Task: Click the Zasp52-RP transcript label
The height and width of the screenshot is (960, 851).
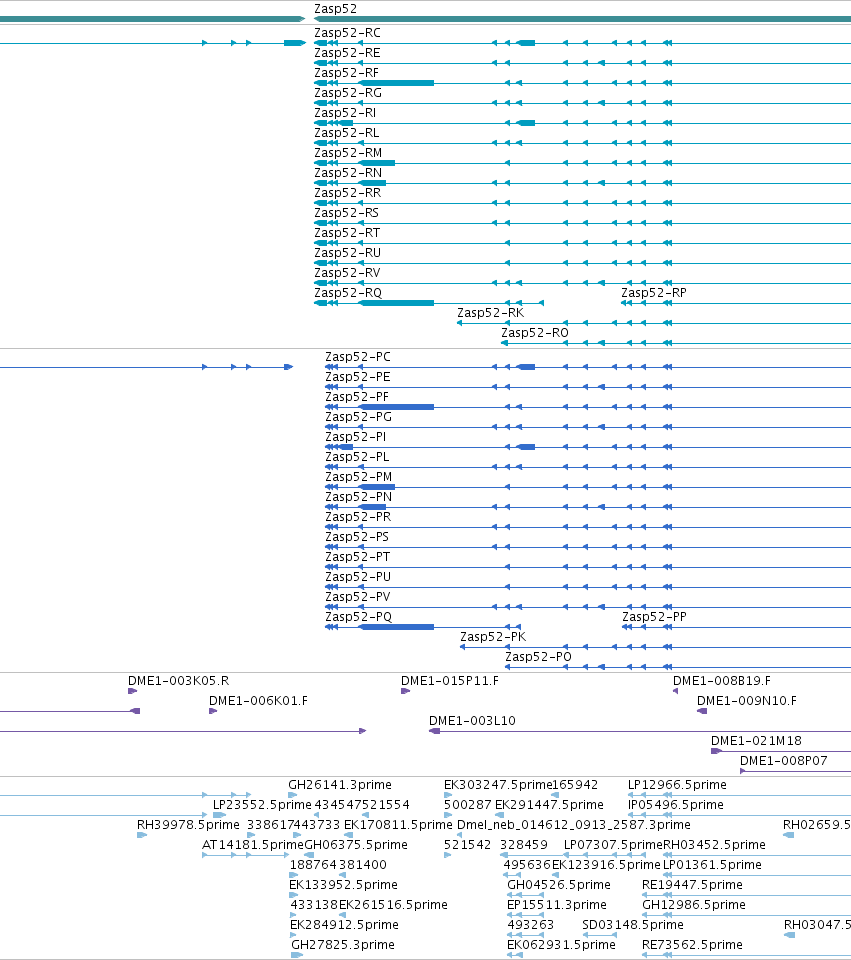Action: pyautogui.click(x=654, y=293)
